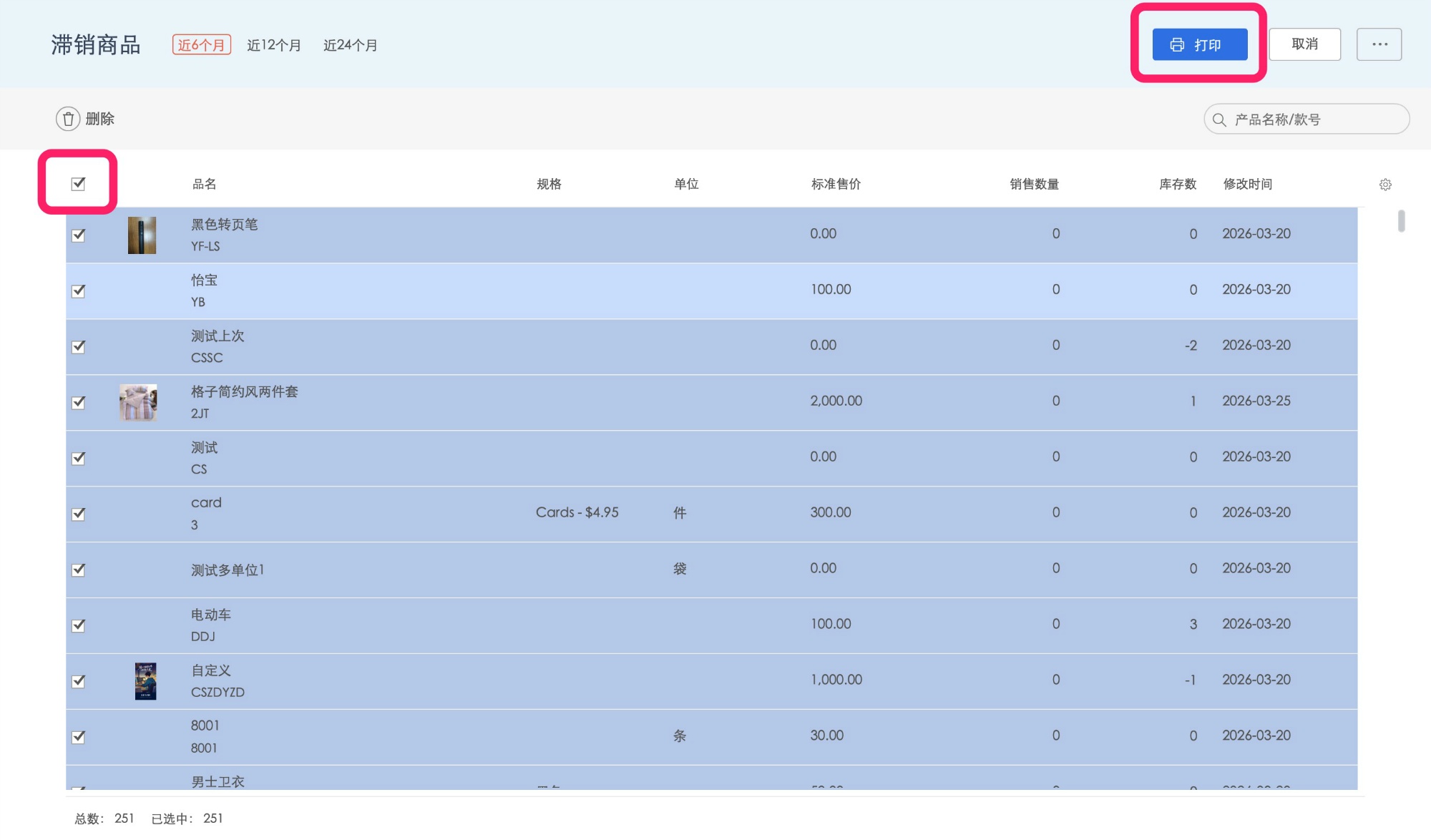Uncheck the 怡宝 row checkbox
The height and width of the screenshot is (840, 1431).
[x=79, y=290]
